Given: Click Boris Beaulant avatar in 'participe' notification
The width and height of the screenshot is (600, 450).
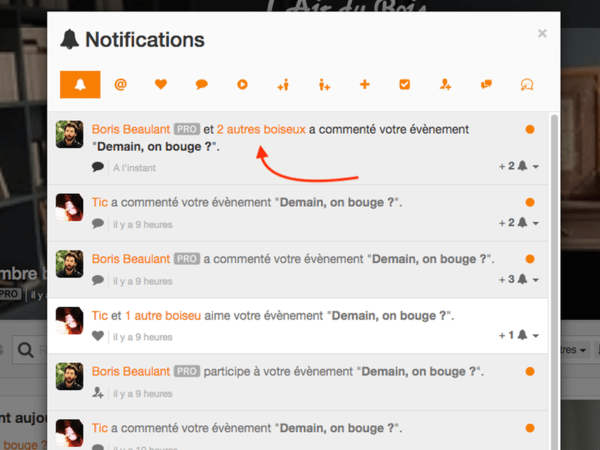Looking at the screenshot, I should [x=70, y=377].
